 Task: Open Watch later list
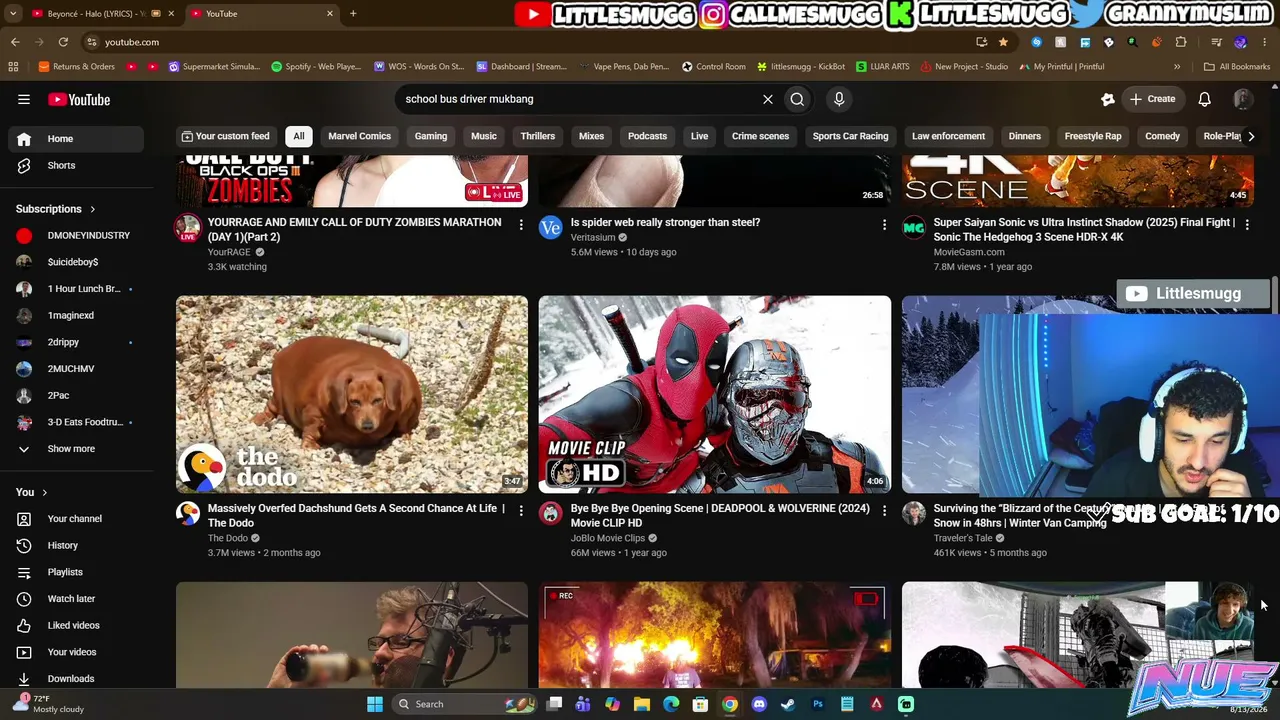tap(77, 598)
